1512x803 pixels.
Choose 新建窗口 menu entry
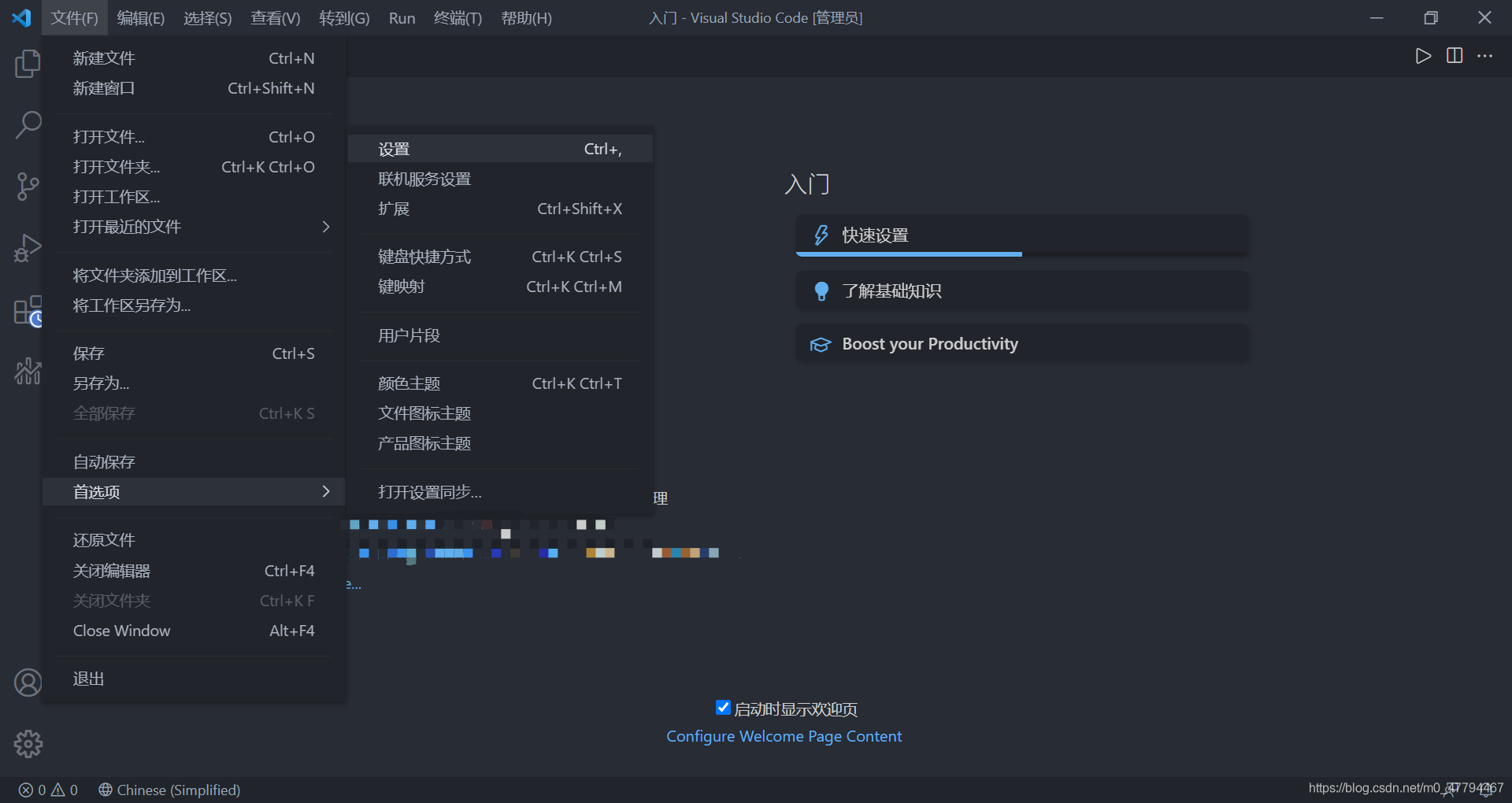tap(194, 88)
